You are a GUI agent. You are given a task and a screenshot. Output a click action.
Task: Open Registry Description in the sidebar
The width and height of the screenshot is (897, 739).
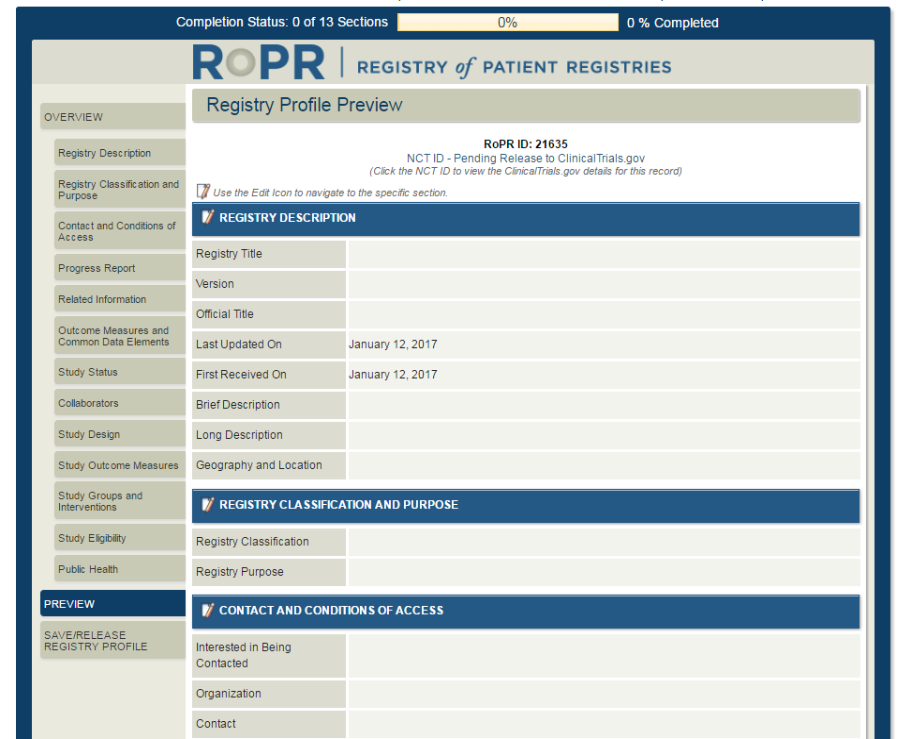coord(120,153)
